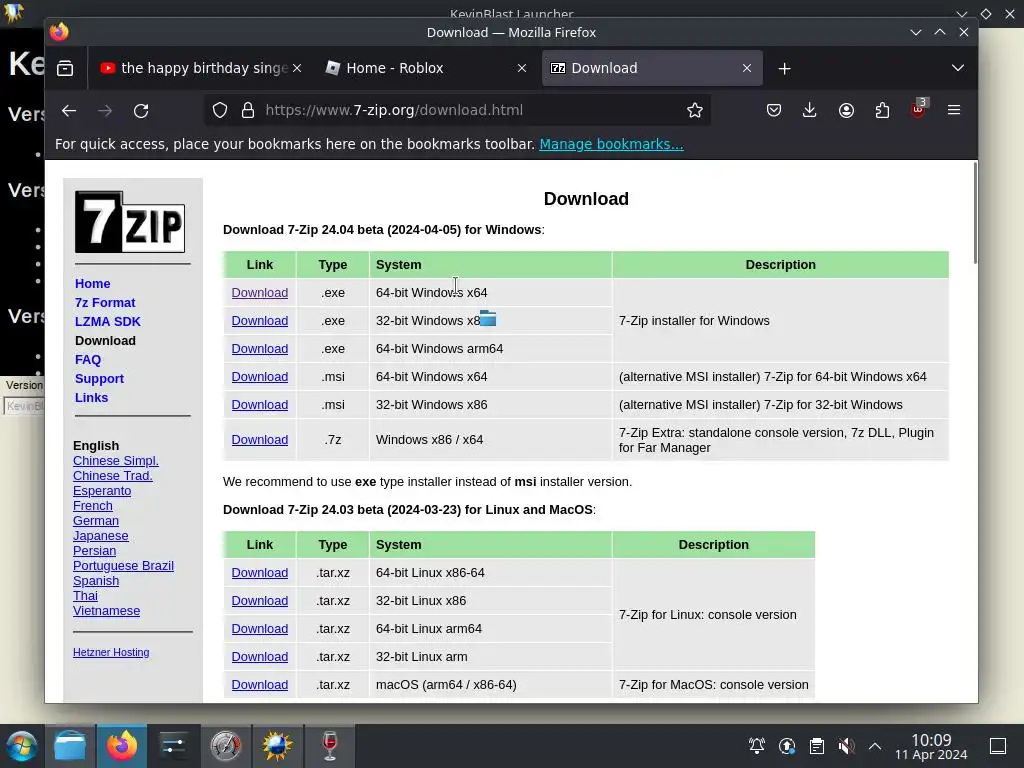Open the Firefox downloads panel
Image resolution: width=1024 pixels, height=768 pixels.
pos(810,110)
